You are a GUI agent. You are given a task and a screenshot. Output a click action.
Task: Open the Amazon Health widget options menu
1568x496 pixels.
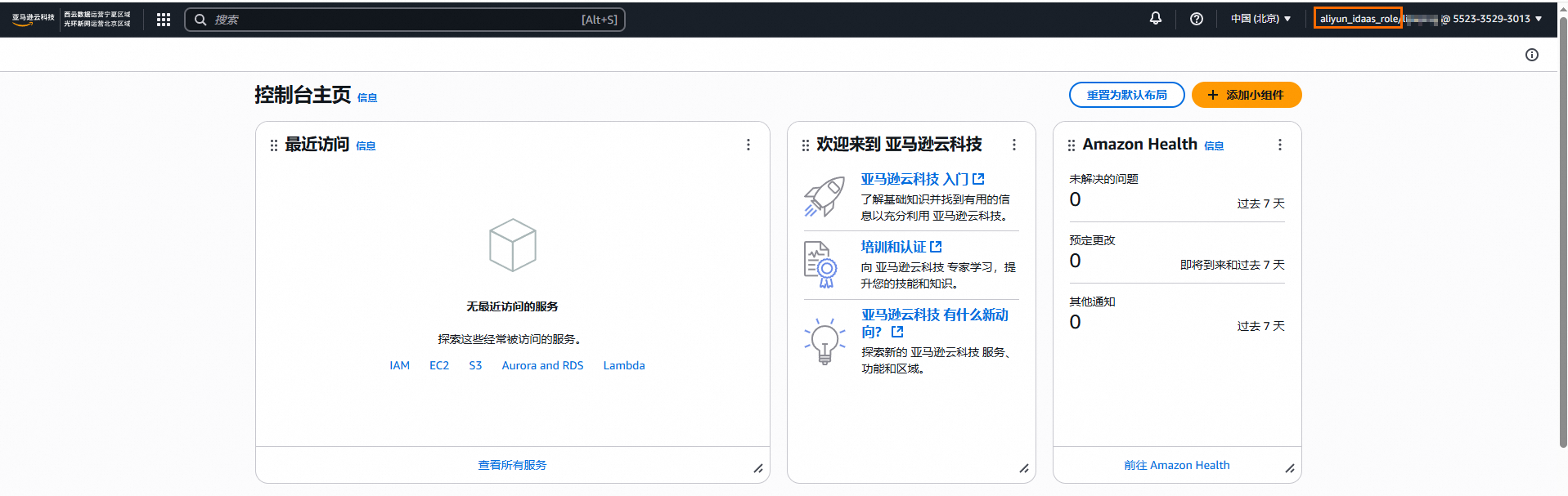pyautogui.click(x=1280, y=145)
